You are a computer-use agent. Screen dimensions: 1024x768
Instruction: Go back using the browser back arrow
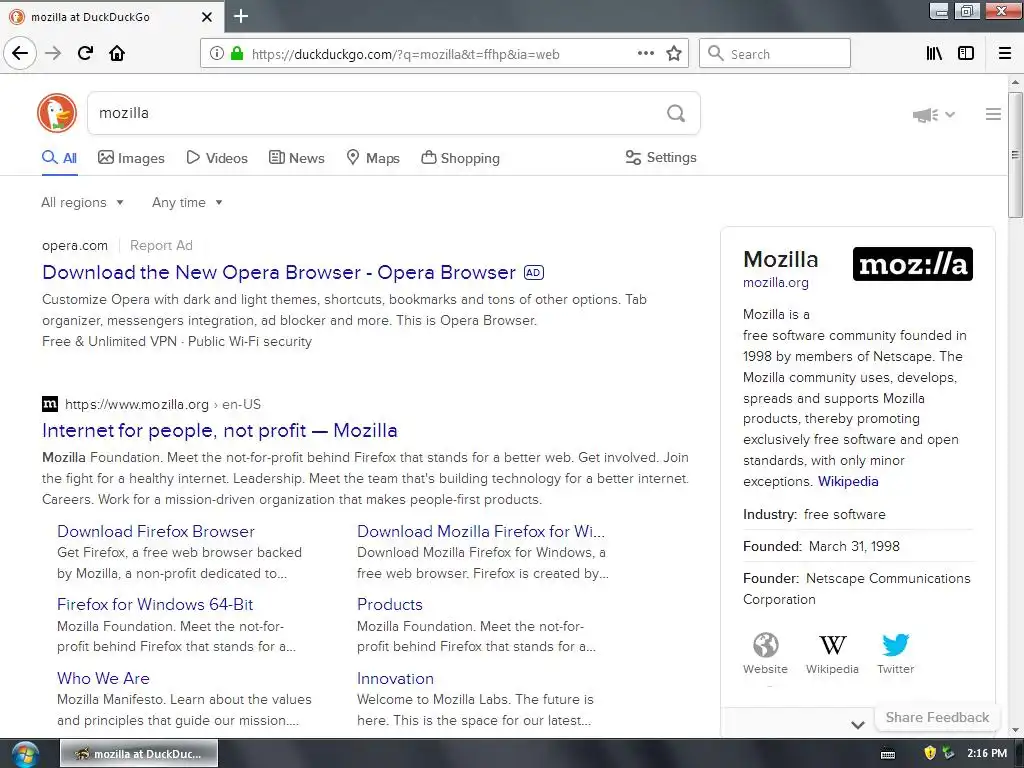click(x=20, y=54)
